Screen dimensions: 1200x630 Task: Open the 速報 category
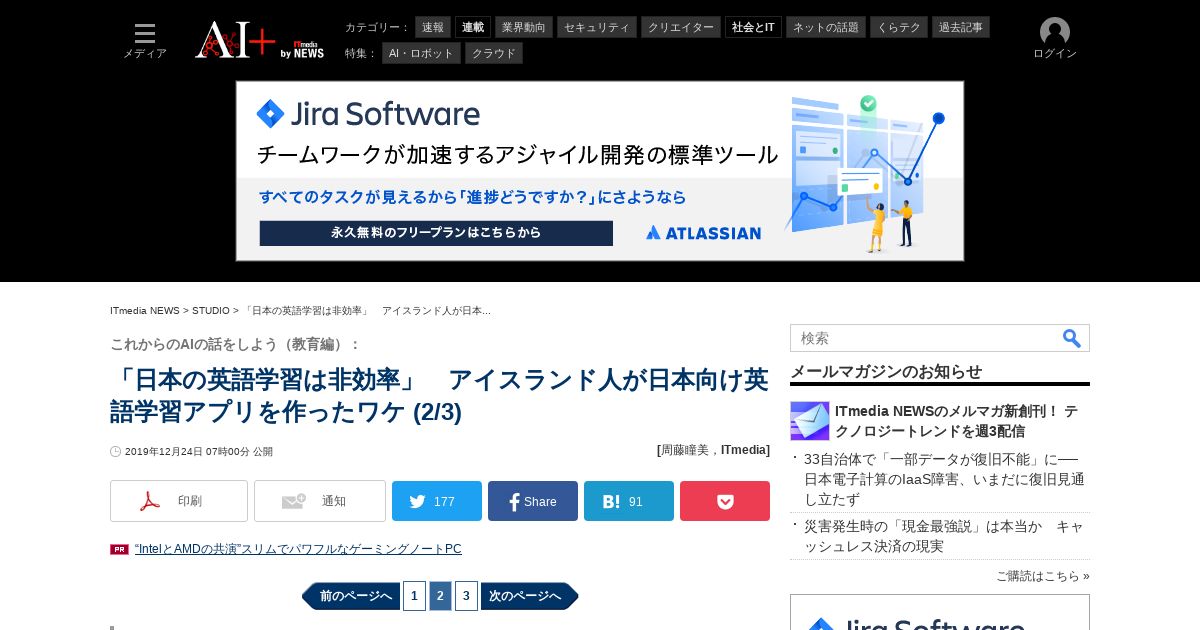(433, 27)
